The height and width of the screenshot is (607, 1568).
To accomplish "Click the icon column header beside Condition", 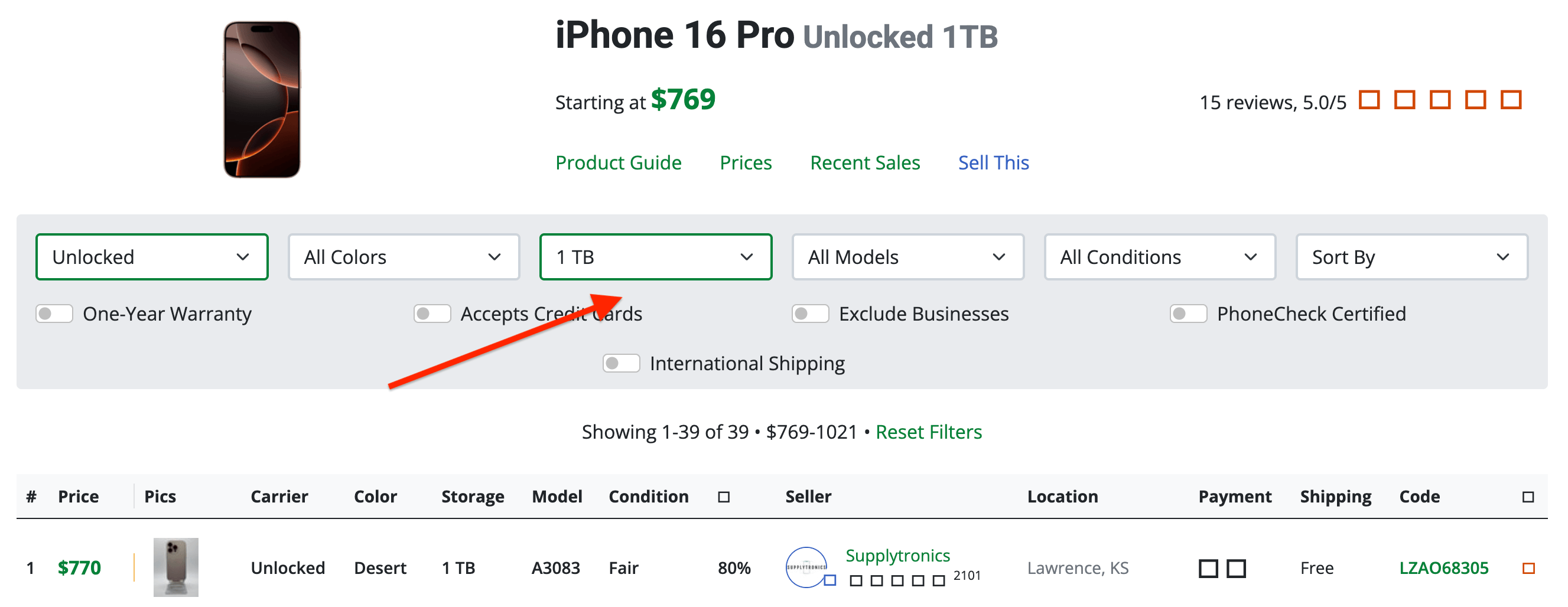I will click(723, 497).
